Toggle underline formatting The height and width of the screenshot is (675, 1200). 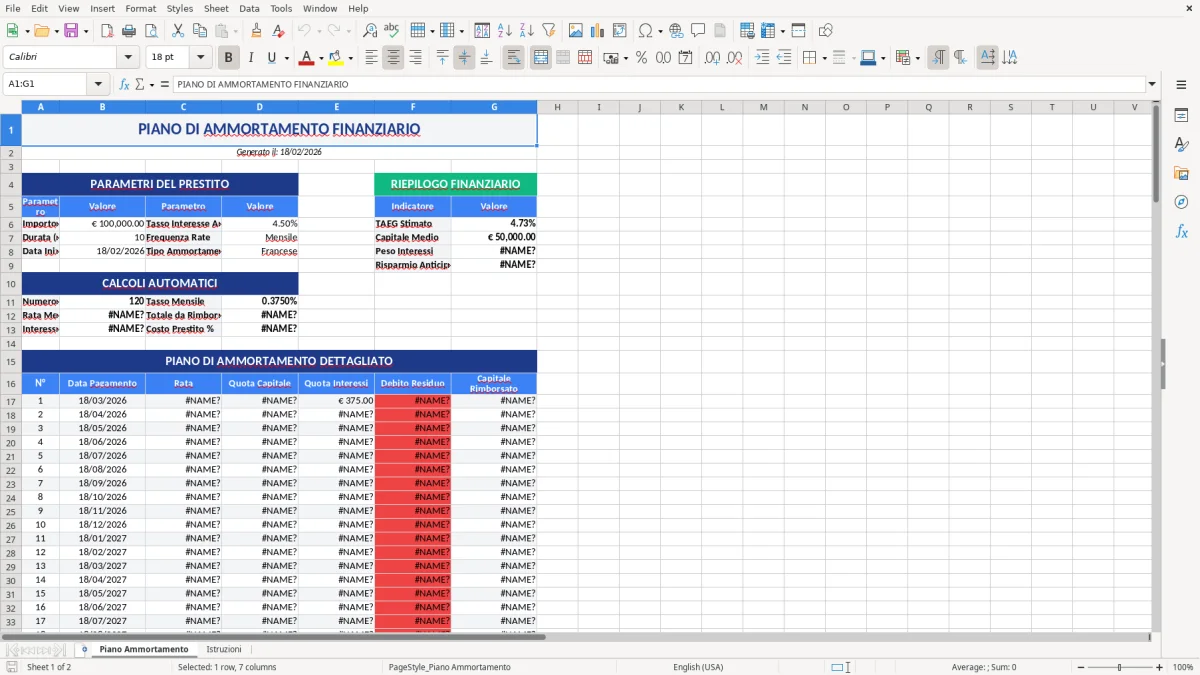coord(270,57)
